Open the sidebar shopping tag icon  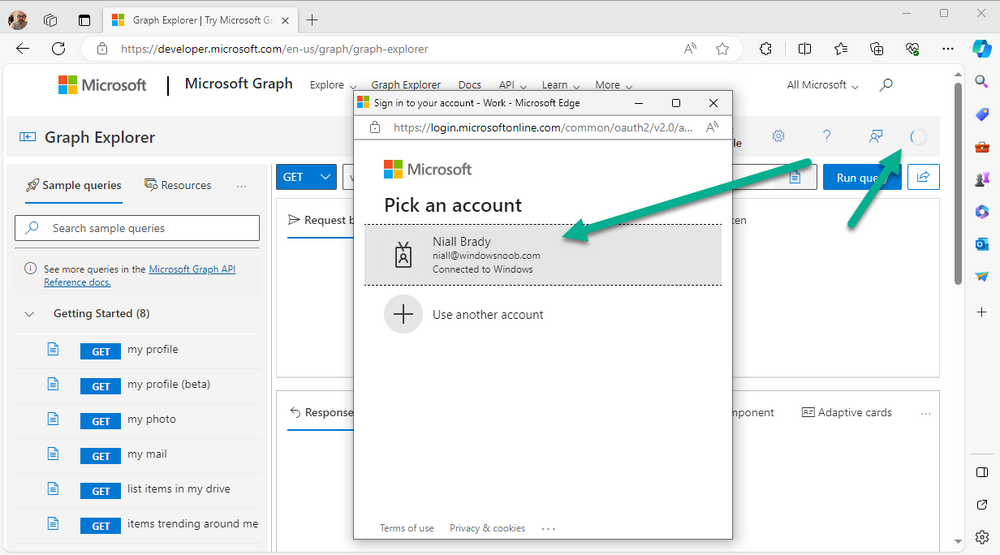(982, 114)
